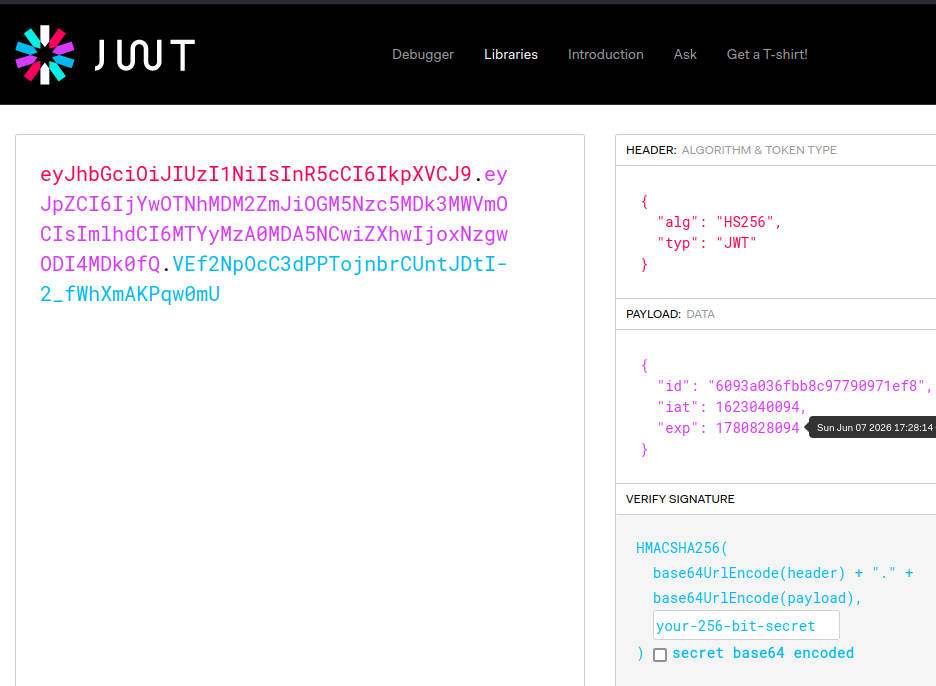Click the VERIFY SIGNATURE section heading
The height and width of the screenshot is (686, 936).
(x=680, y=499)
